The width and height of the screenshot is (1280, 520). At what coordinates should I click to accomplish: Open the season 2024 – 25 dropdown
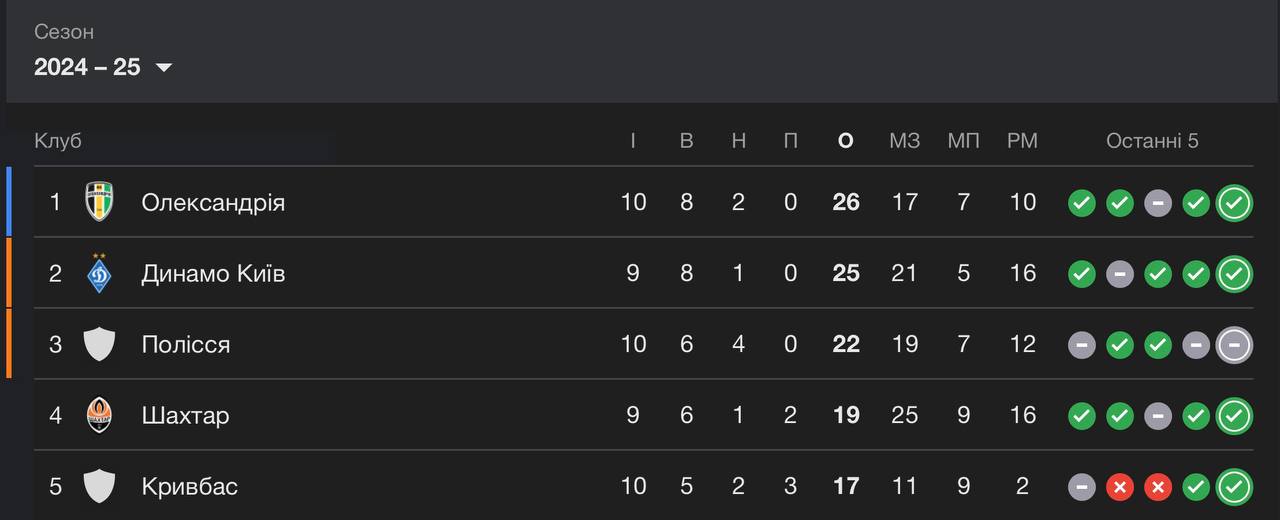coord(103,67)
